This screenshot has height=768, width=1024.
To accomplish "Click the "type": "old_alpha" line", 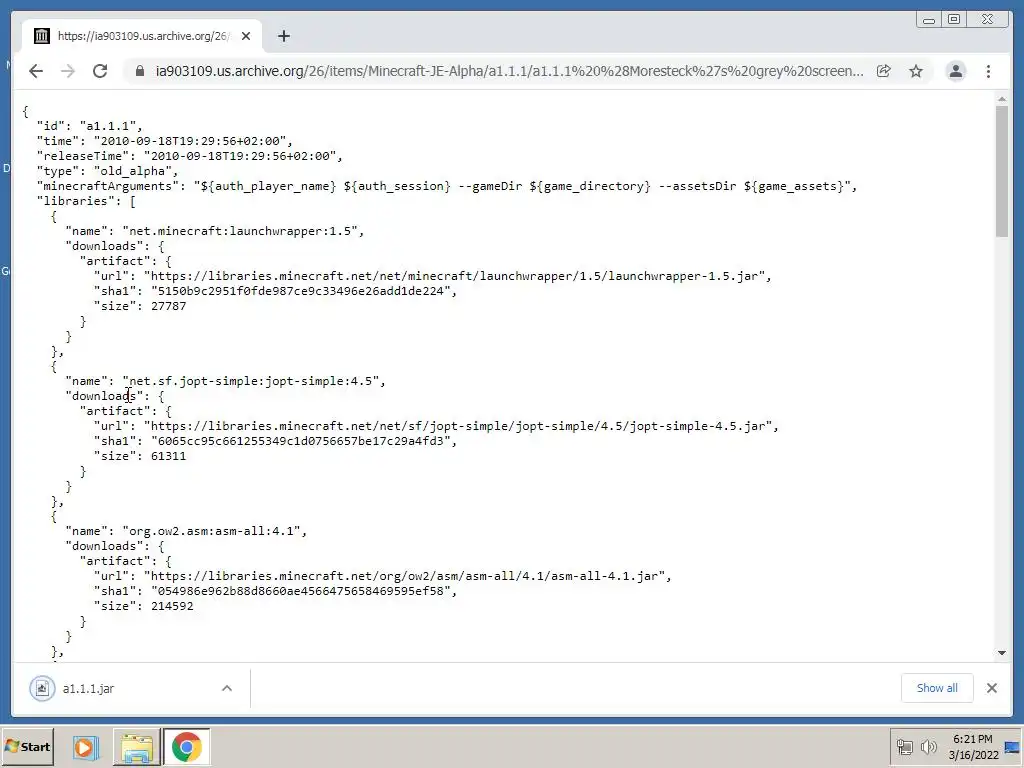I will [108, 171].
